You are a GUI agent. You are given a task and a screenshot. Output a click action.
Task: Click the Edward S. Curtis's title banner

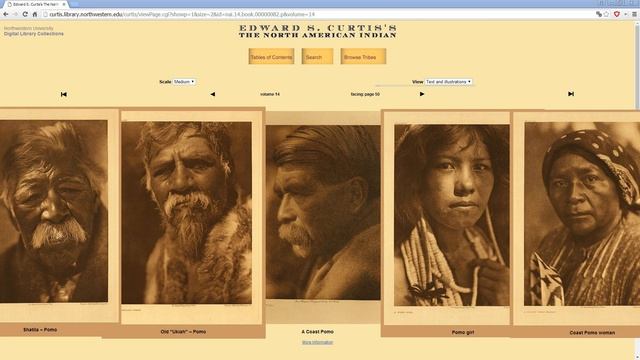click(318, 31)
